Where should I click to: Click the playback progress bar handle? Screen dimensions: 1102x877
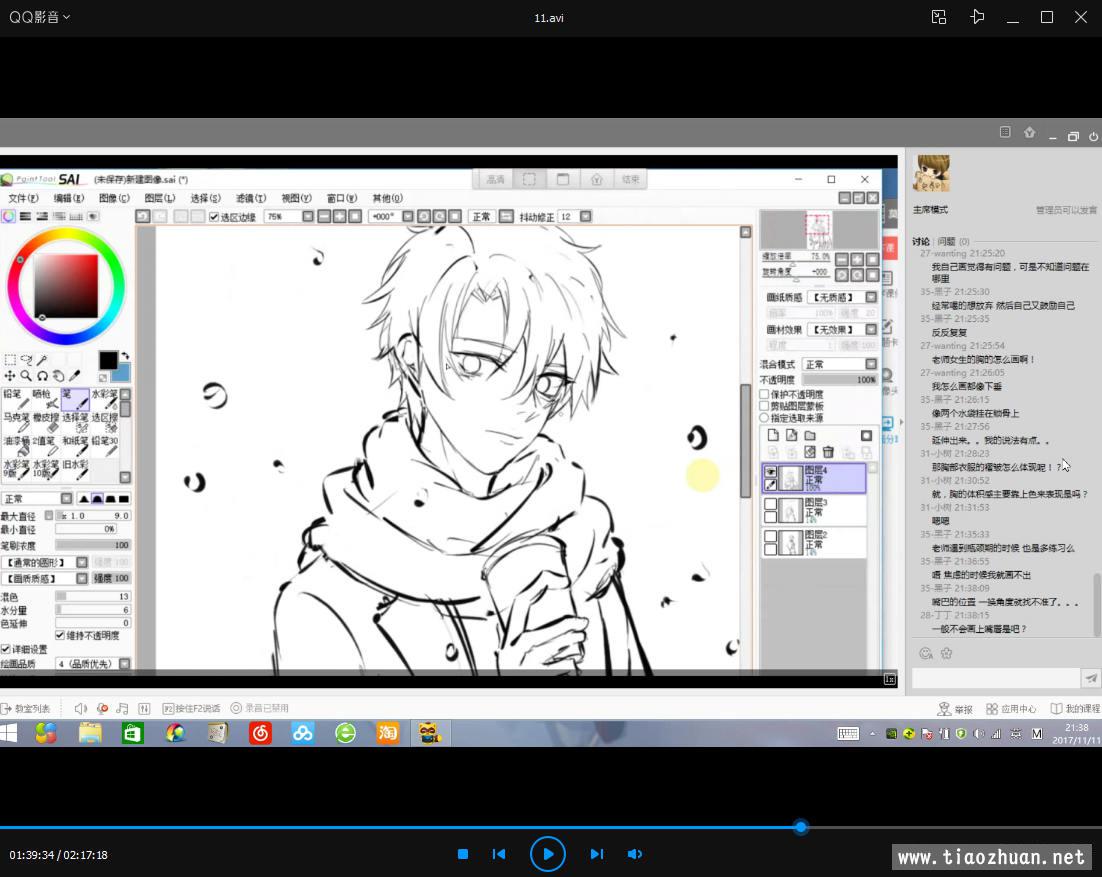(x=800, y=827)
